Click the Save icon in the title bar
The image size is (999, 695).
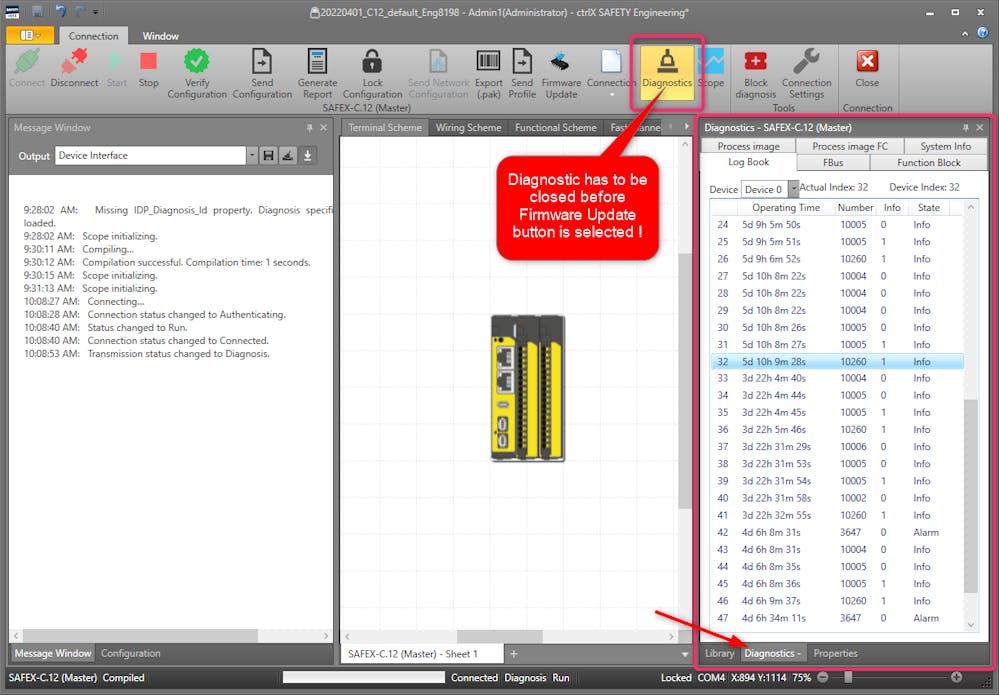(x=37, y=11)
